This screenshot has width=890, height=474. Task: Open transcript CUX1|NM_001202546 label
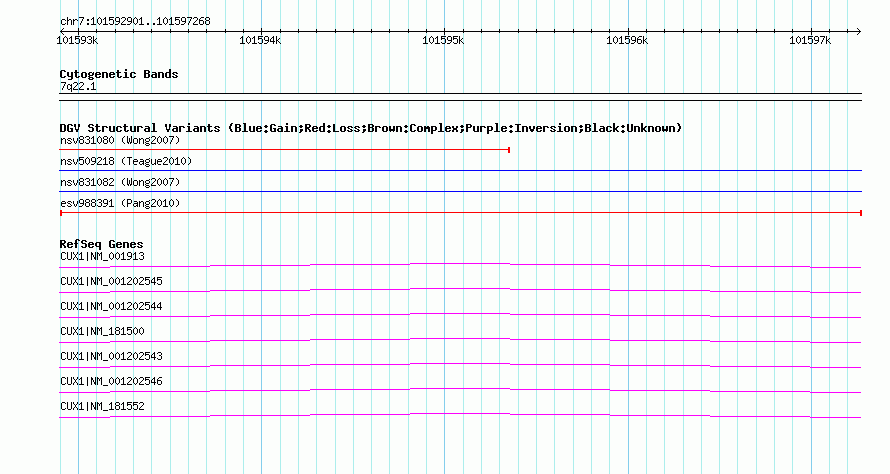pyautogui.click(x=111, y=381)
